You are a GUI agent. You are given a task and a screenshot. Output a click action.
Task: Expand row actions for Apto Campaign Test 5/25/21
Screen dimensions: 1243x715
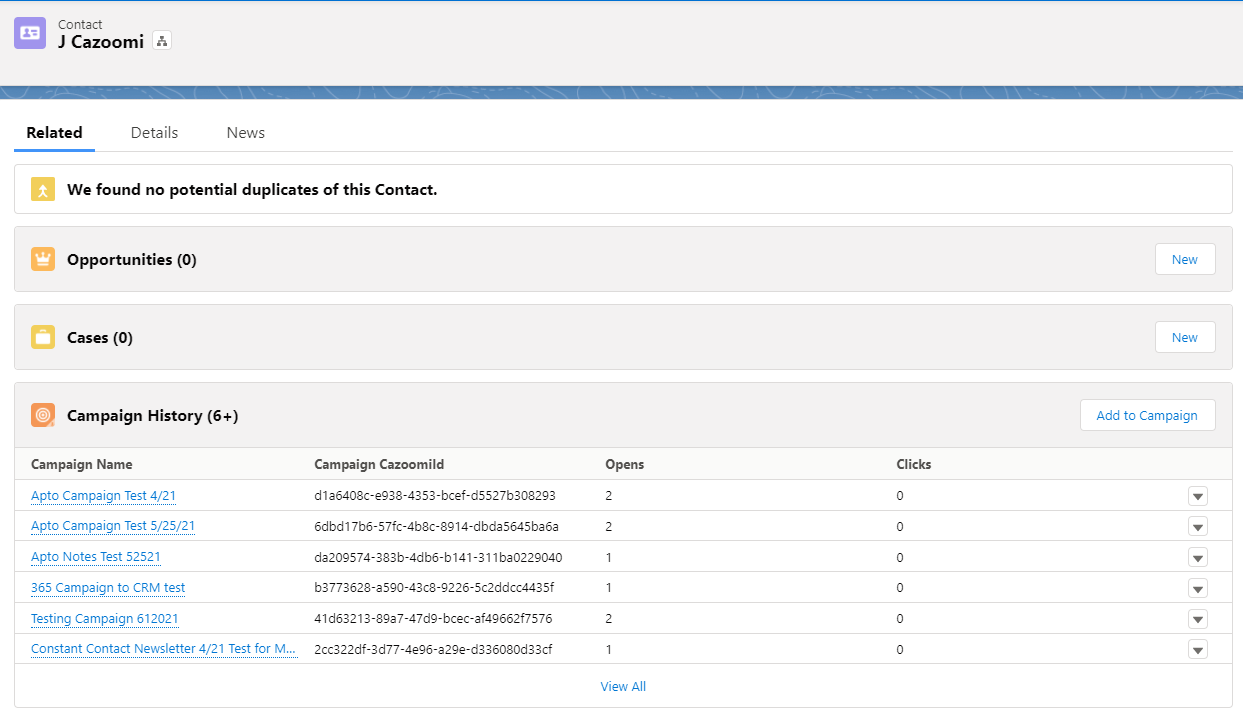[1198, 527]
